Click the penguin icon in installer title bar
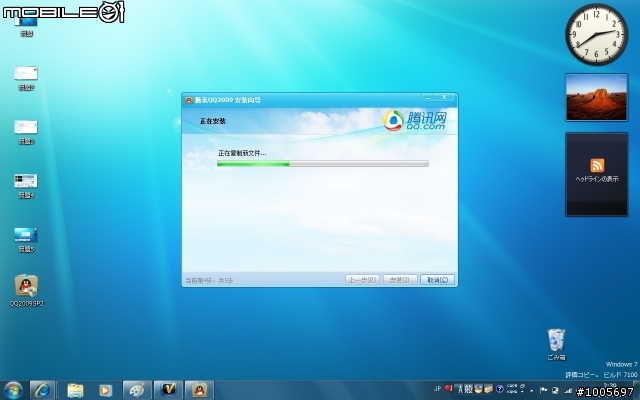Image resolution: width=640 pixels, height=400 pixels. click(x=189, y=100)
